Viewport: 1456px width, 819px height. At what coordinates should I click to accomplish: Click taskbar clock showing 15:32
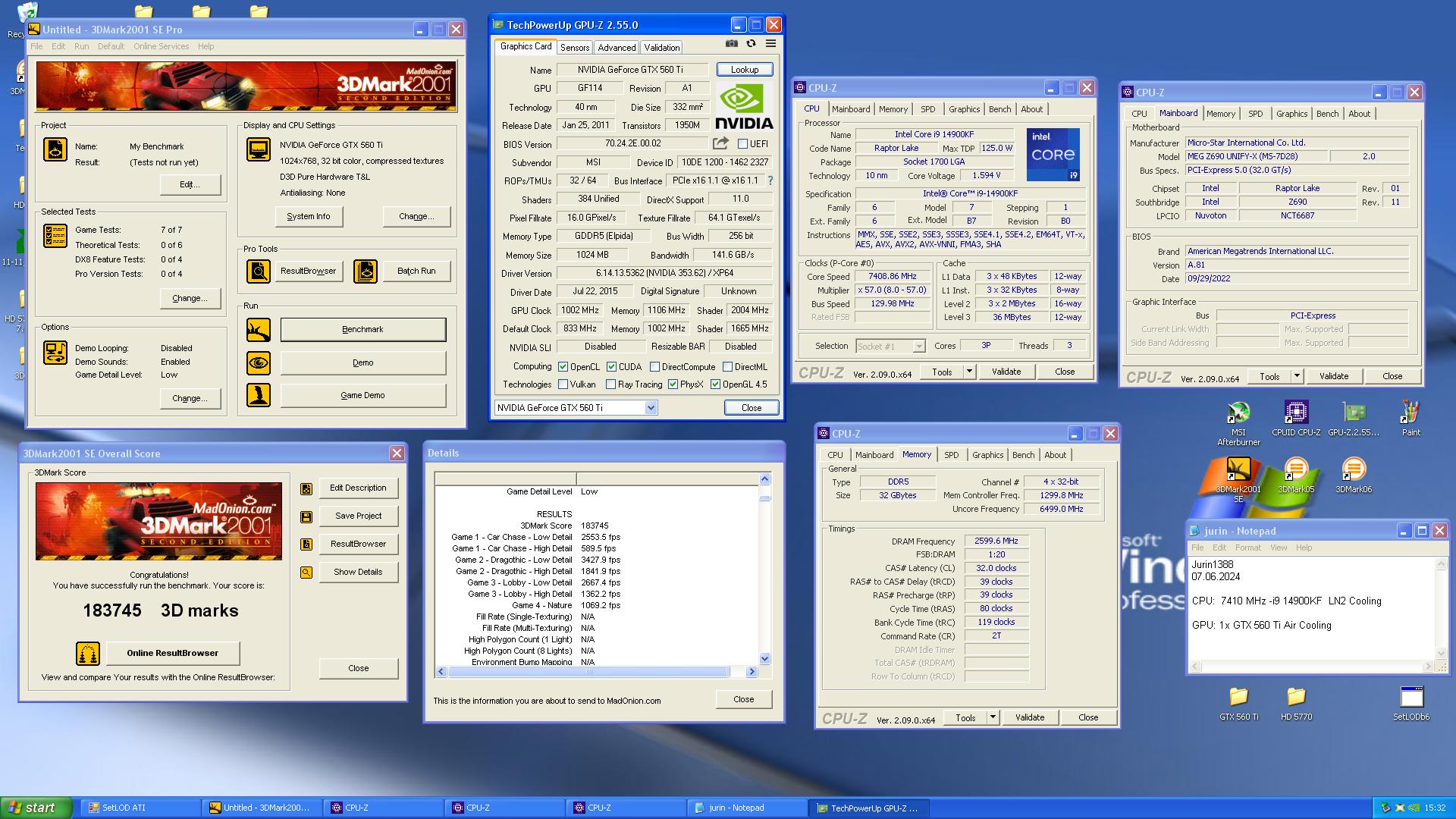tap(1435, 808)
